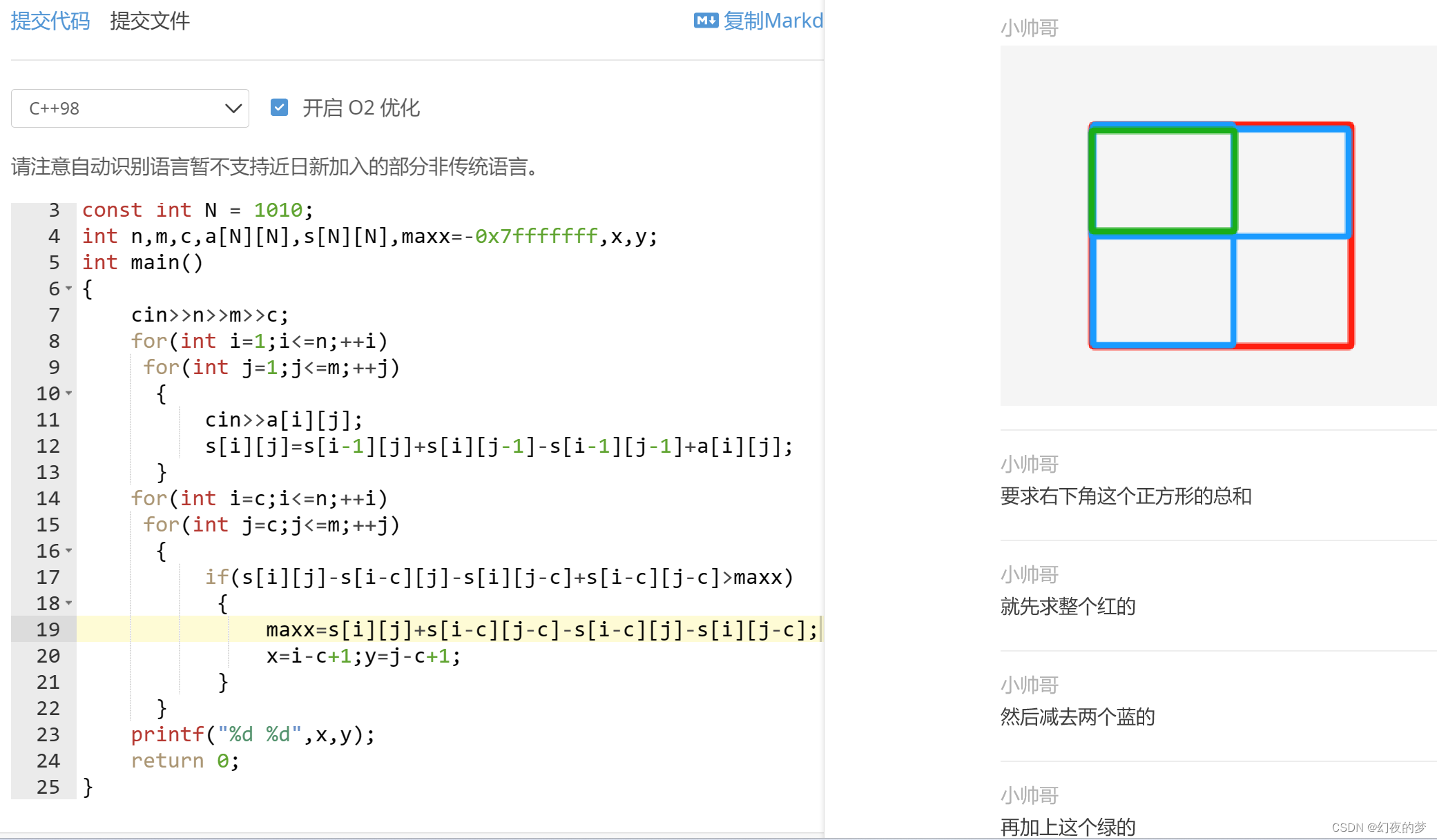1437x840 pixels.
Task: Click the 小帅哥 name above the diagram
Action: [x=1030, y=28]
